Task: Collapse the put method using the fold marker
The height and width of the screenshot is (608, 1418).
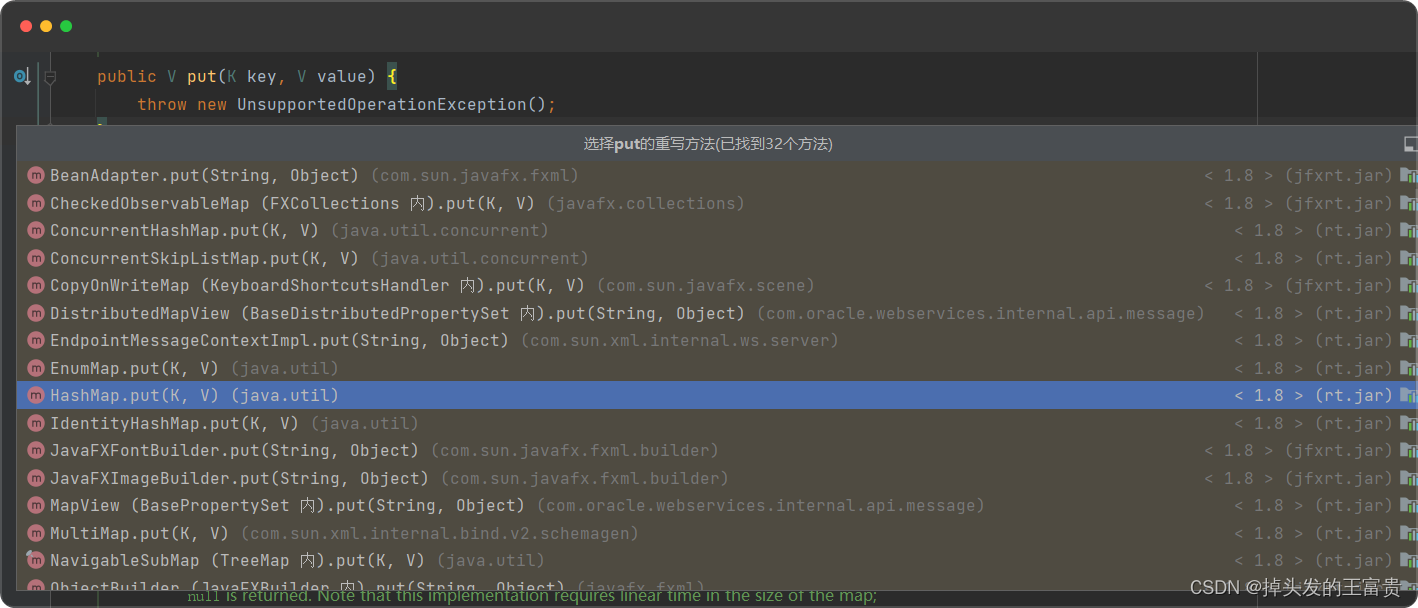Action: tap(50, 77)
